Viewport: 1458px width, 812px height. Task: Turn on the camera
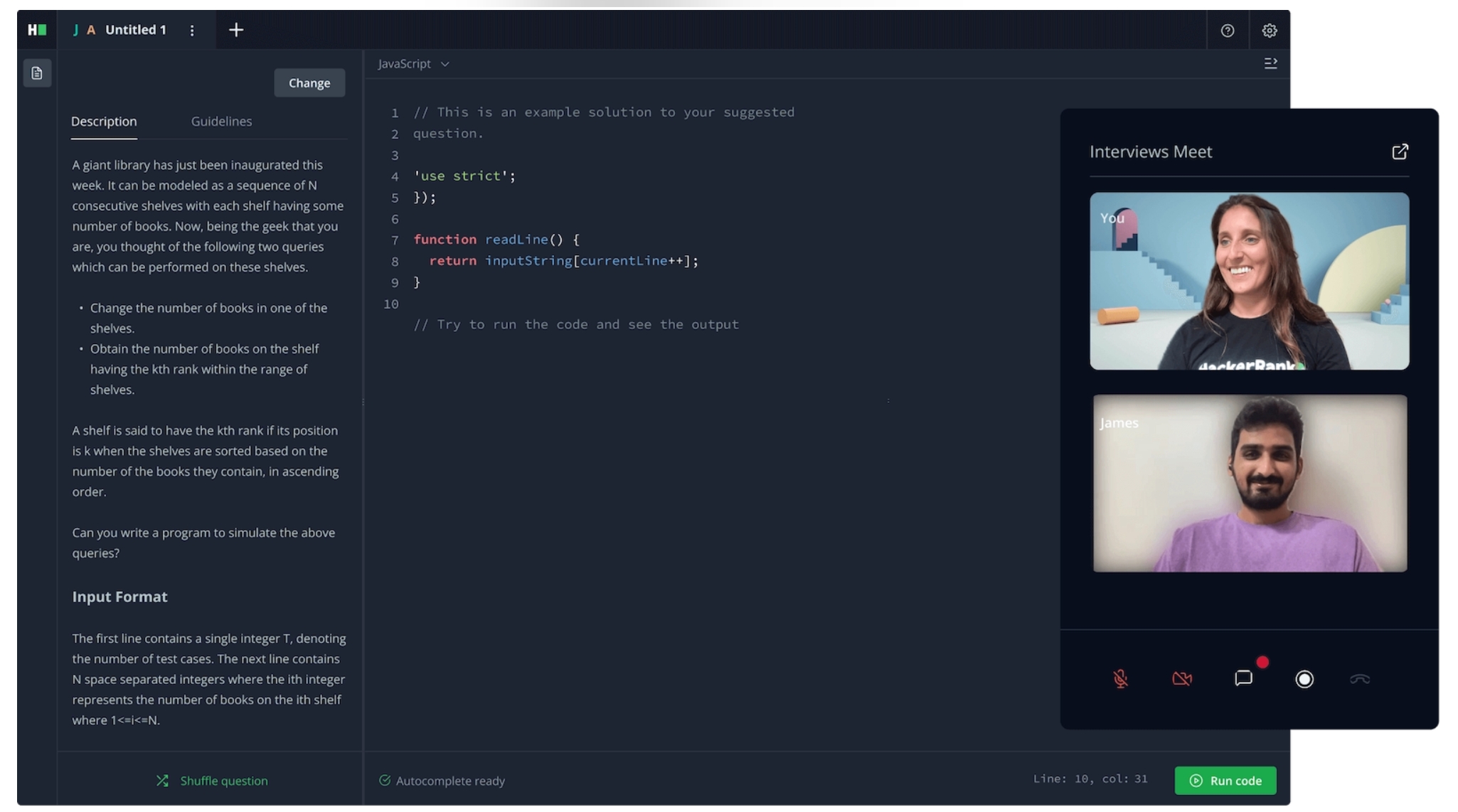pos(1181,679)
